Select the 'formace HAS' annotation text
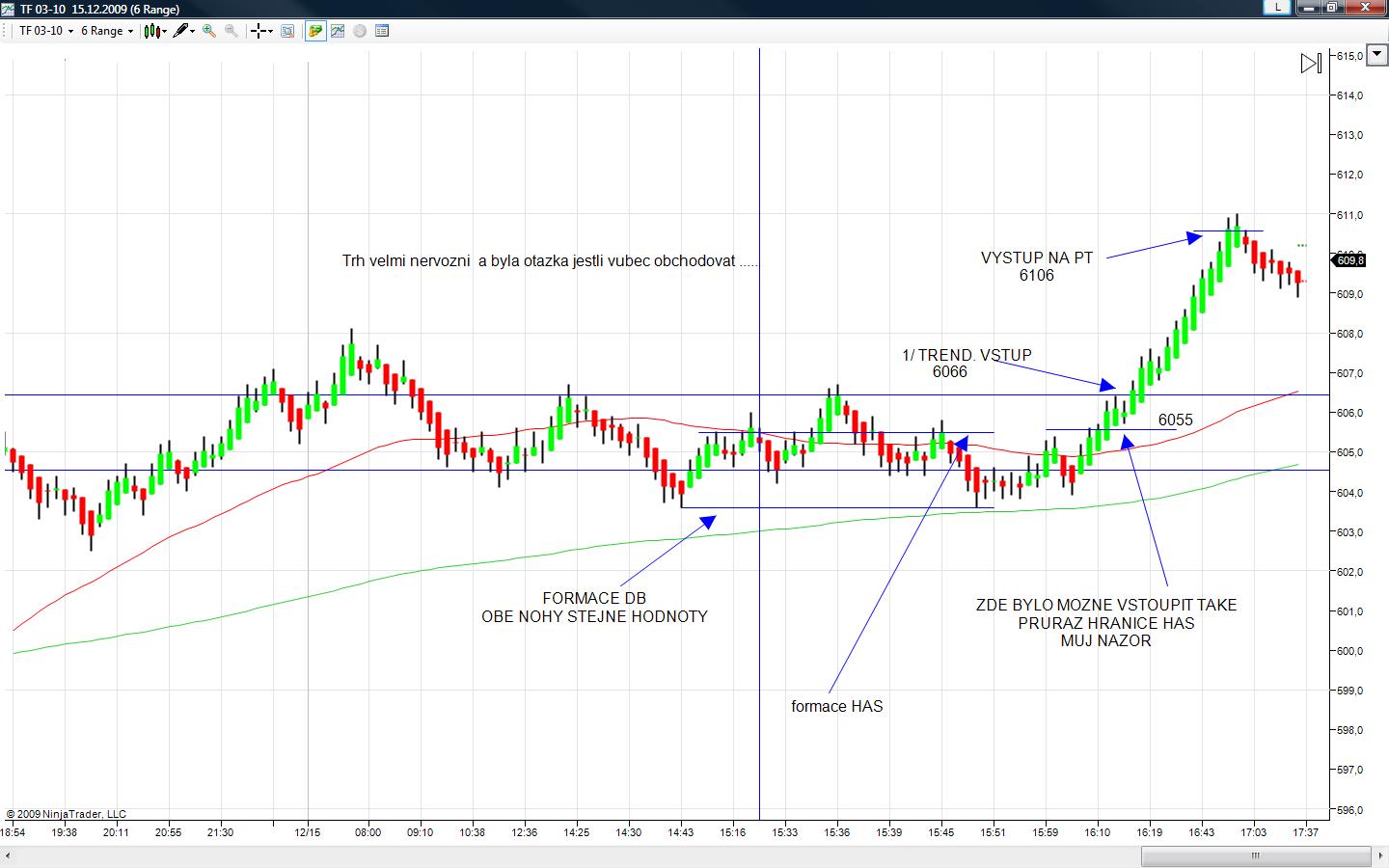1389x868 pixels. pos(837,706)
